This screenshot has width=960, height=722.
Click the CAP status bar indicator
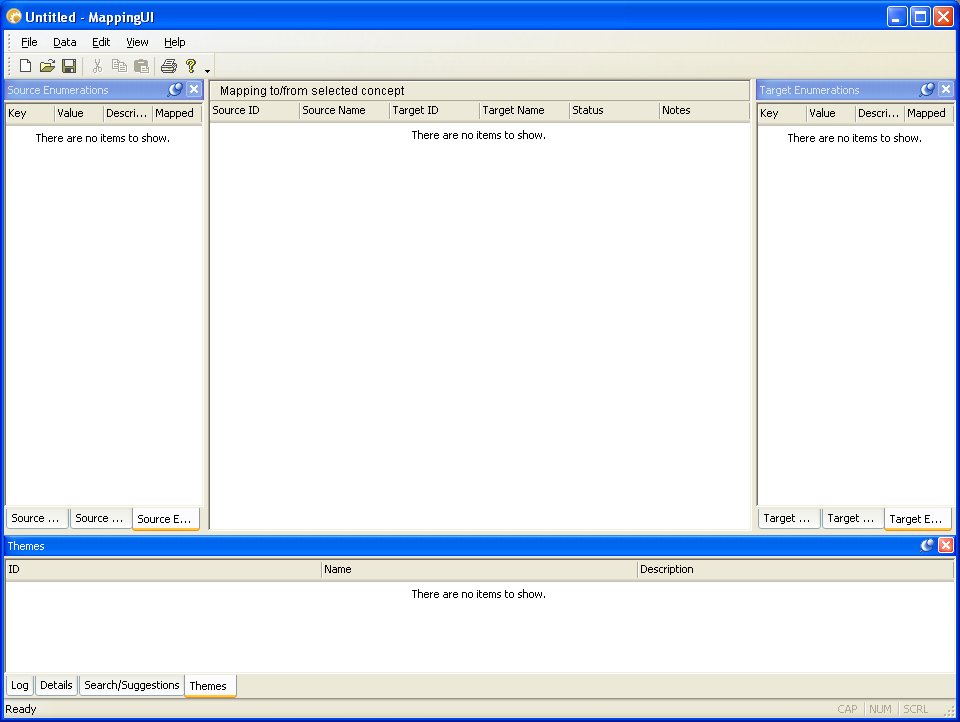tap(847, 709)
